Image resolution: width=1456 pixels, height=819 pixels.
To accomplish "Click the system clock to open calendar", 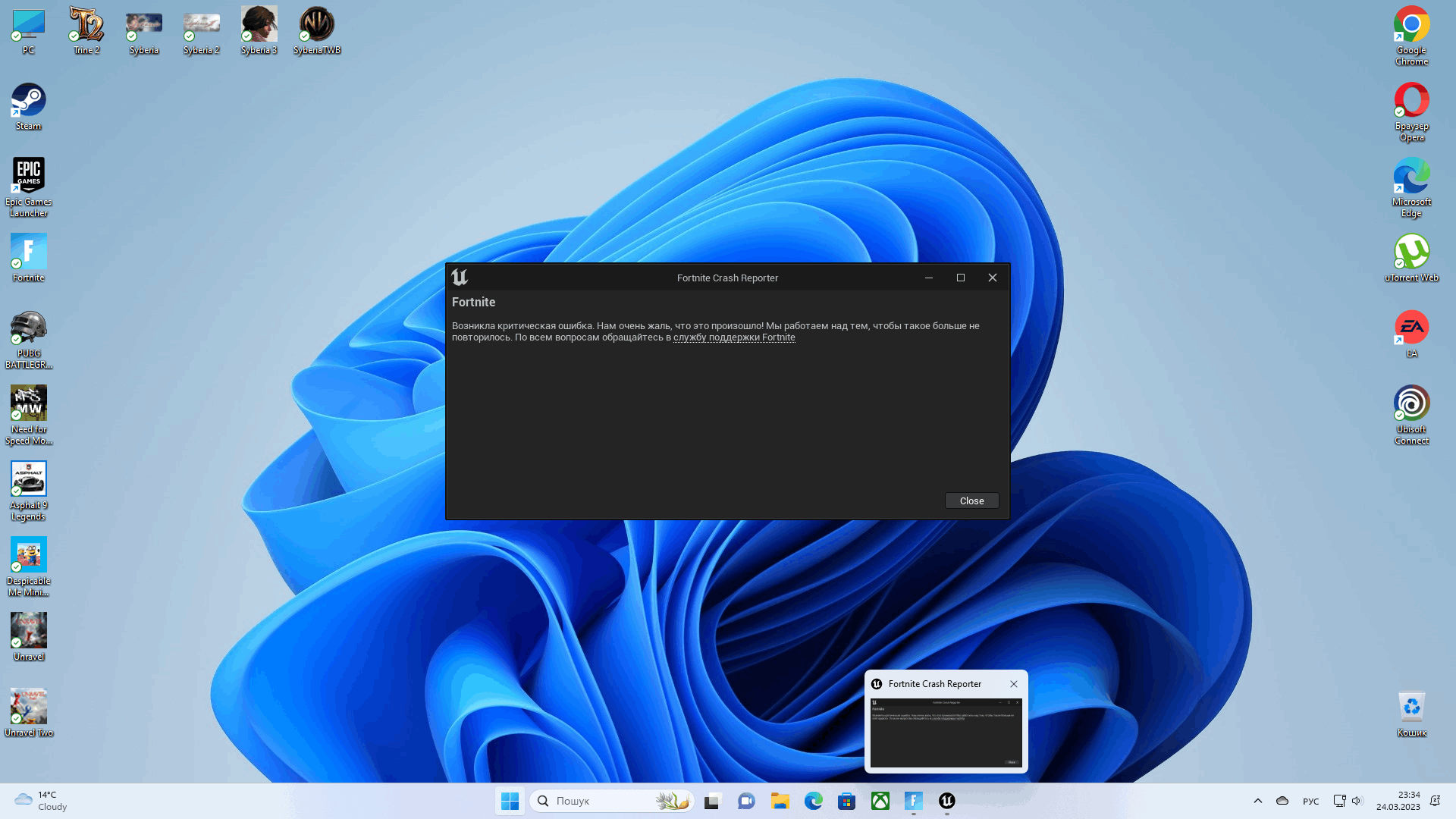I will click(x=1407, y=800).
